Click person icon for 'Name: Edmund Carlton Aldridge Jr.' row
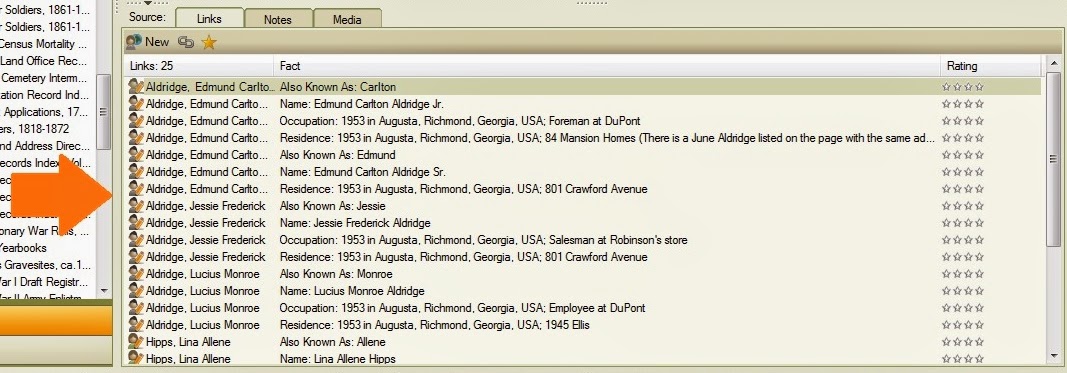 136,104
